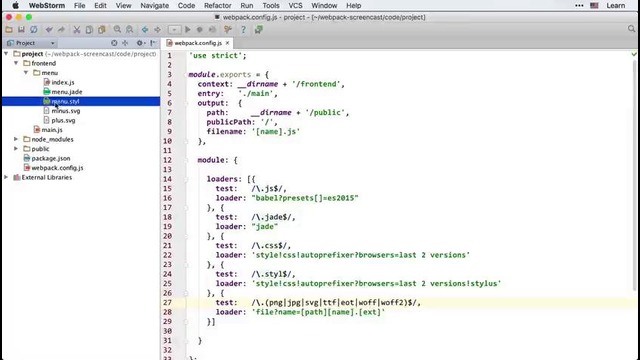Open the File menu
640x360 pixels.
pos(79,6)
